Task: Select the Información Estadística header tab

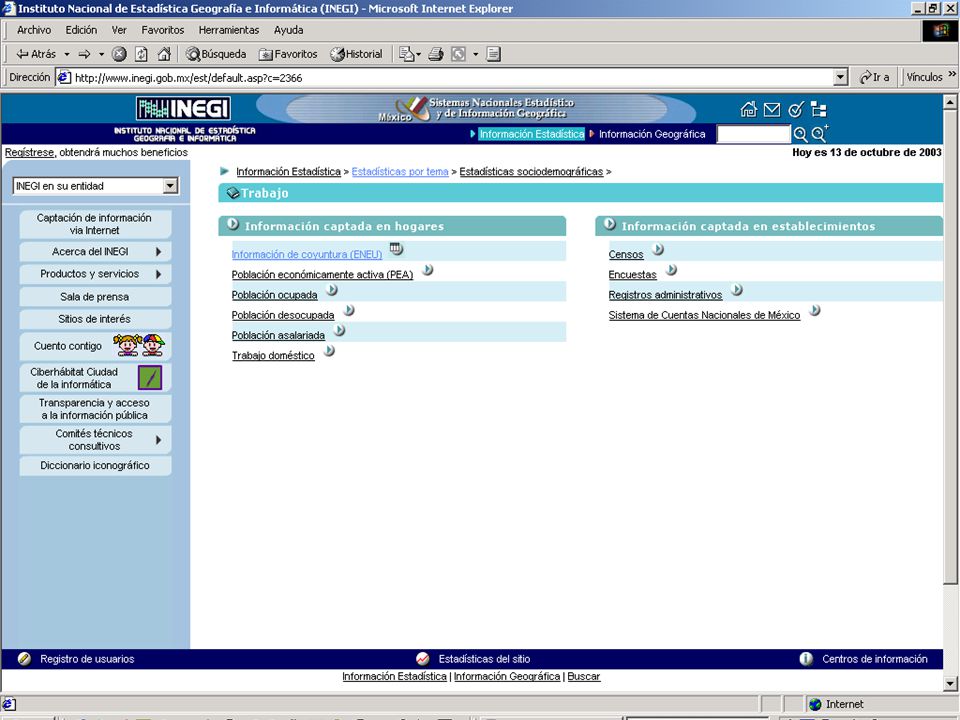Action: pos(531,134)
